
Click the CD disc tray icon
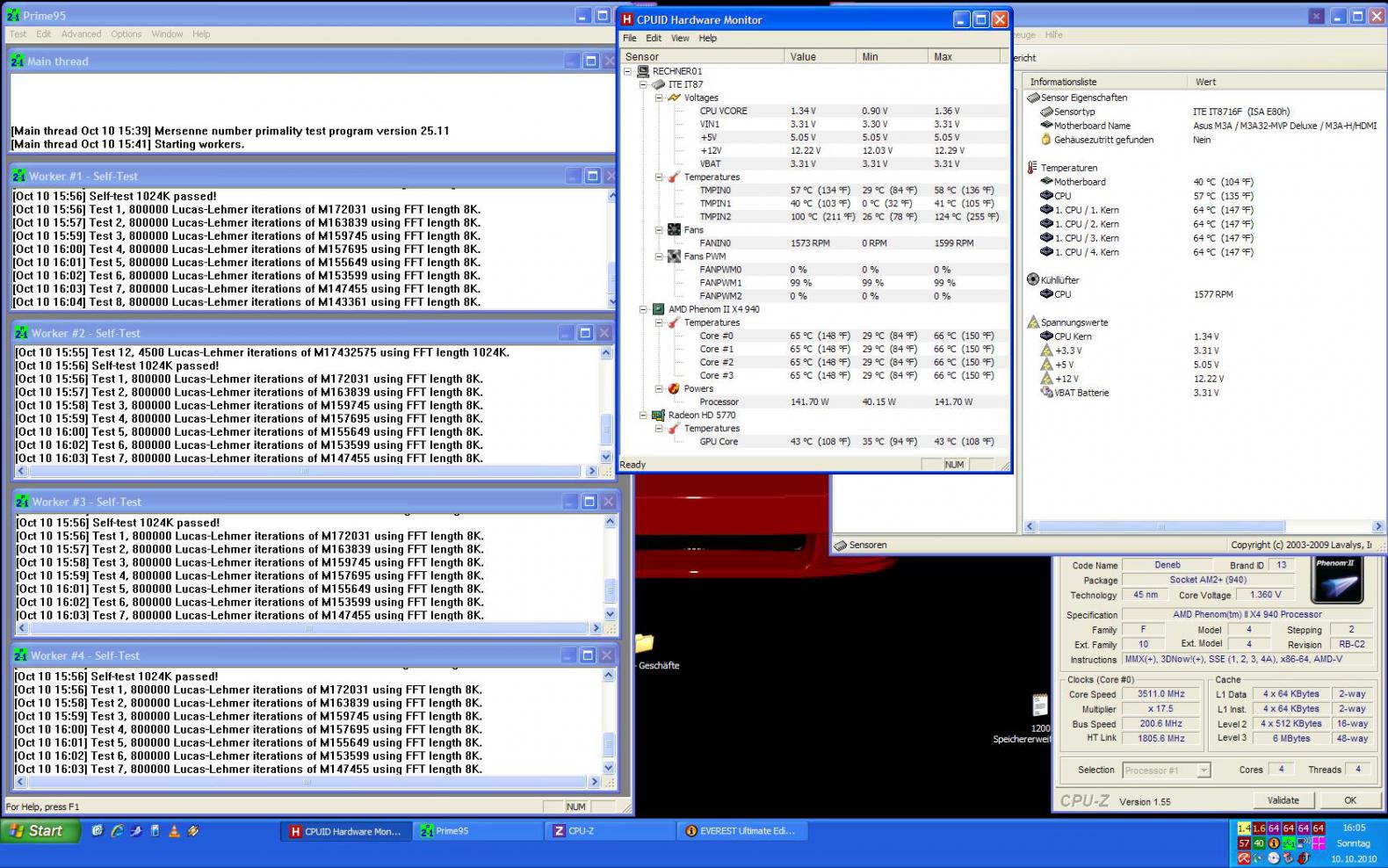tap(1274, 858)
